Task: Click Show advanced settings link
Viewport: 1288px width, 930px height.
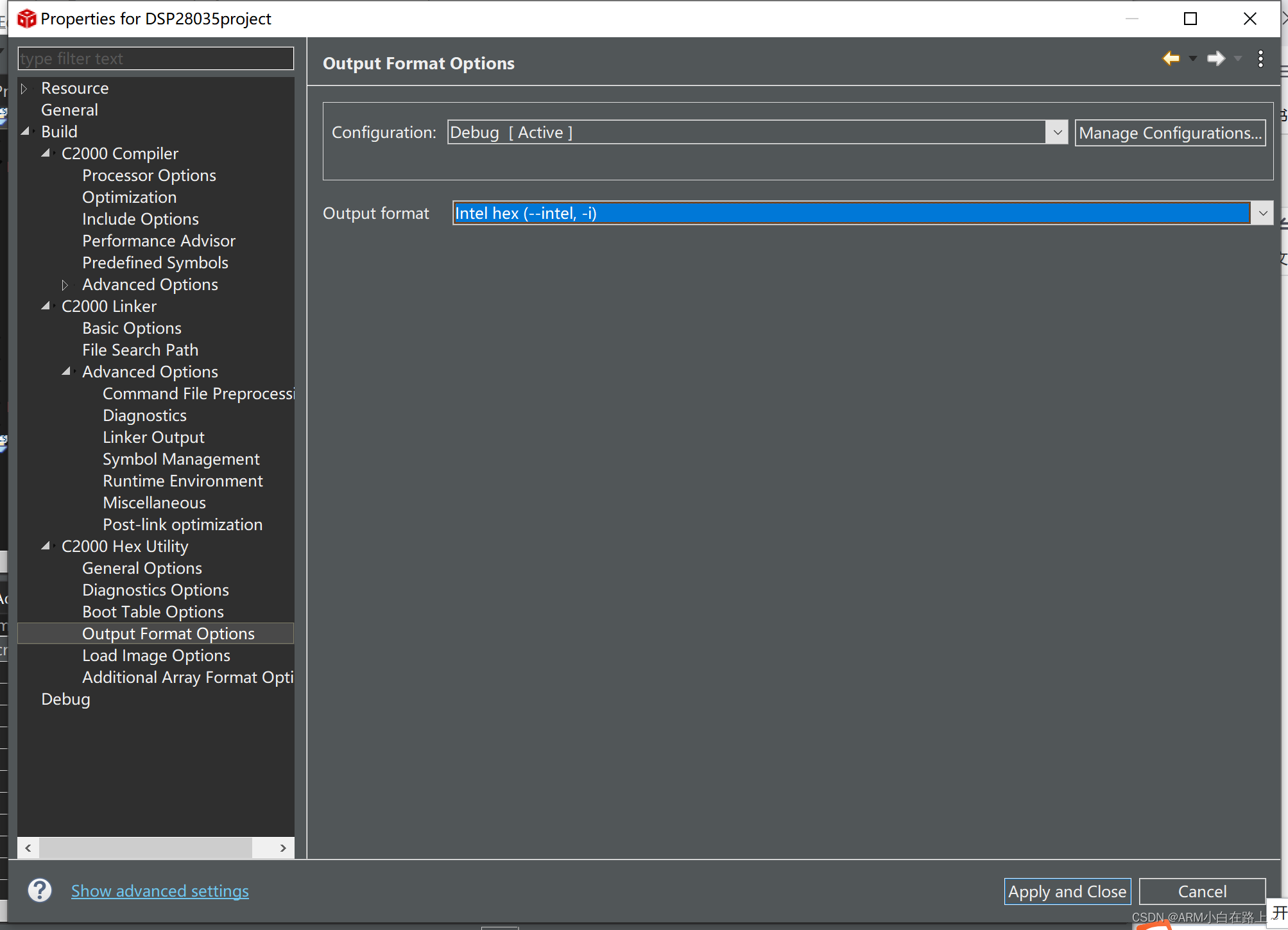Action: (160, 891)
